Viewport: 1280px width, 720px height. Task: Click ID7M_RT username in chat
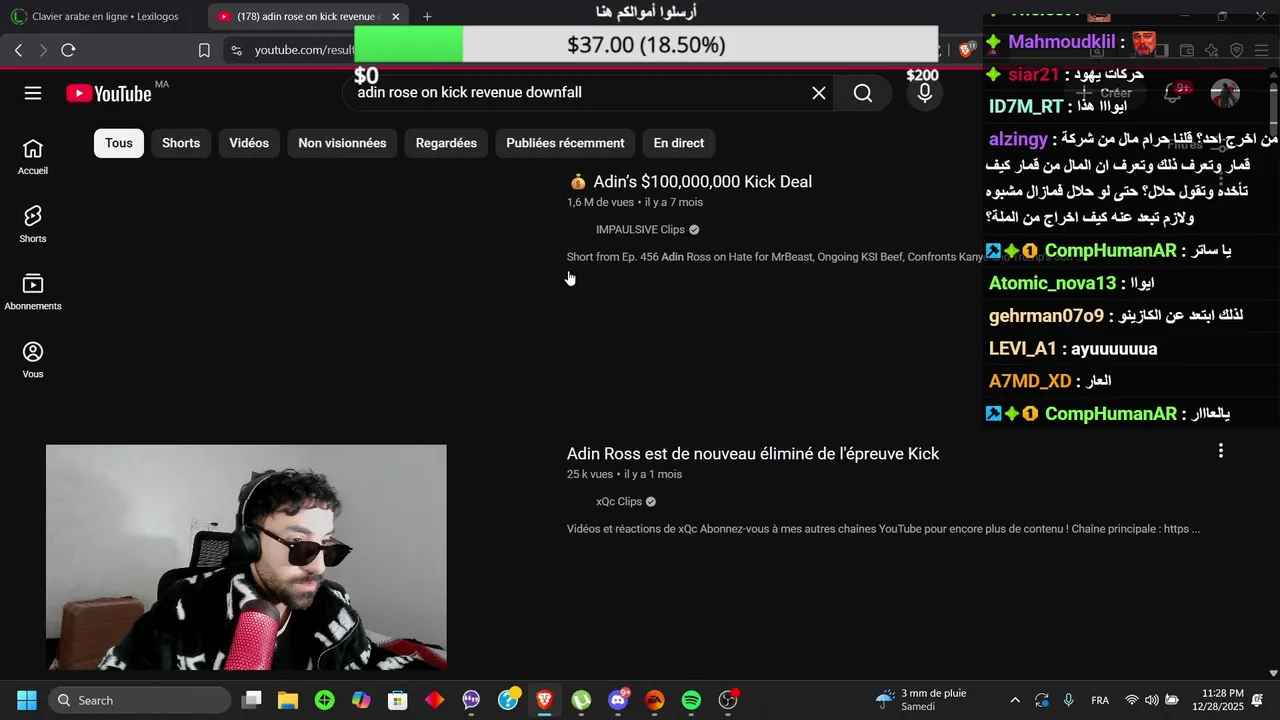(1026, 107)
